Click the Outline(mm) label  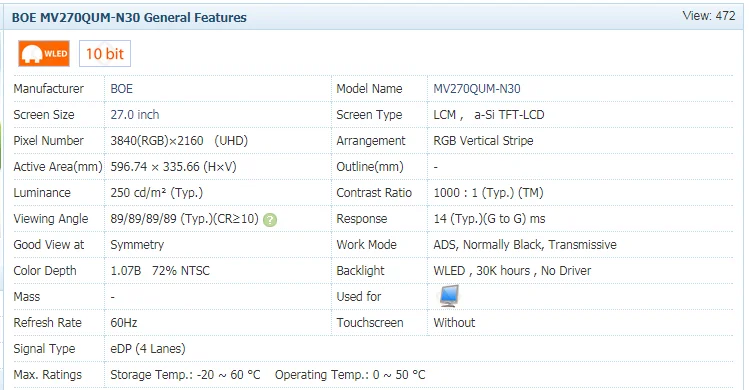370,167
